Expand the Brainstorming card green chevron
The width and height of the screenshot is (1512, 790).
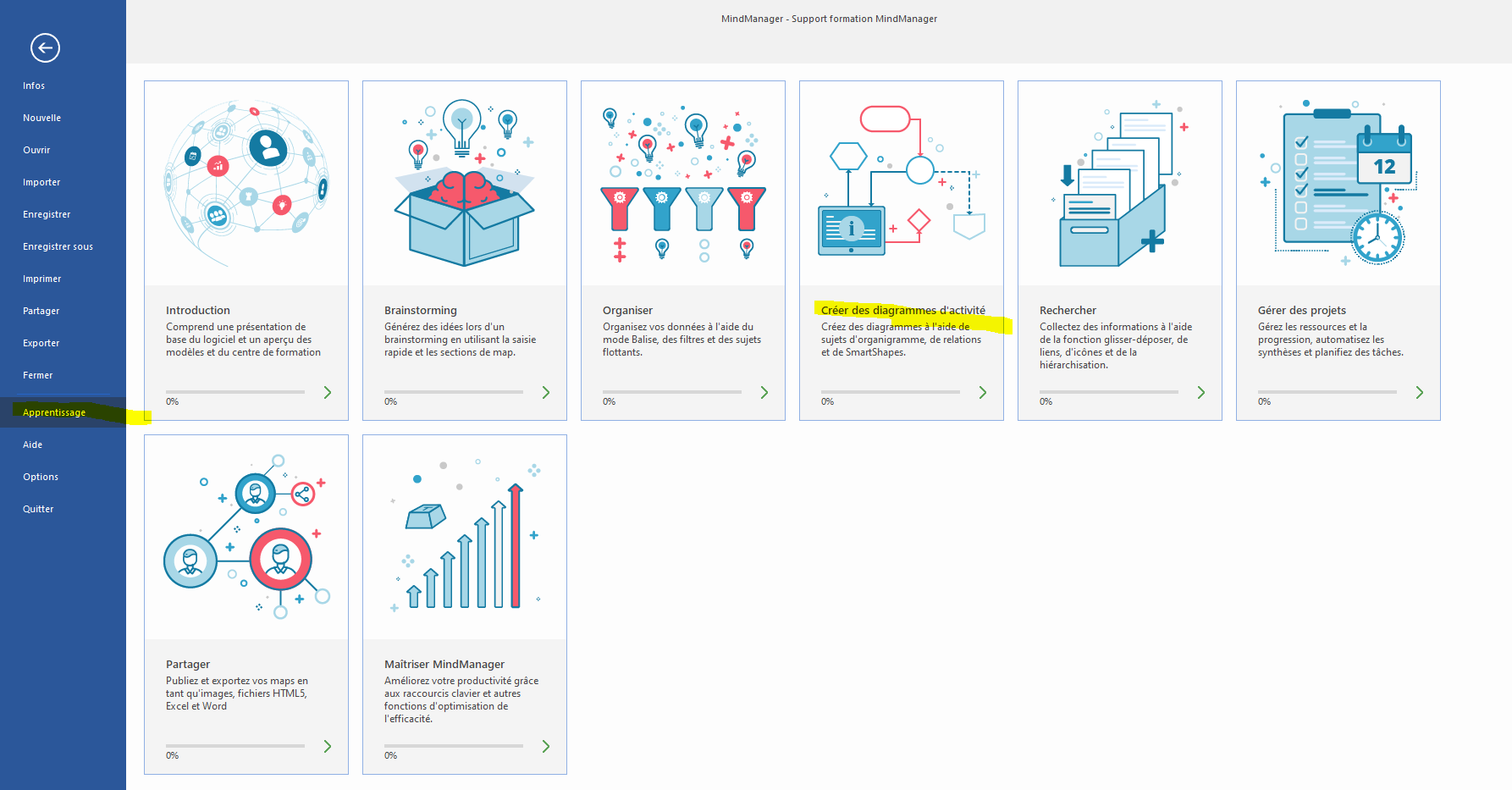pyautogui.click(x=546, y=392)
